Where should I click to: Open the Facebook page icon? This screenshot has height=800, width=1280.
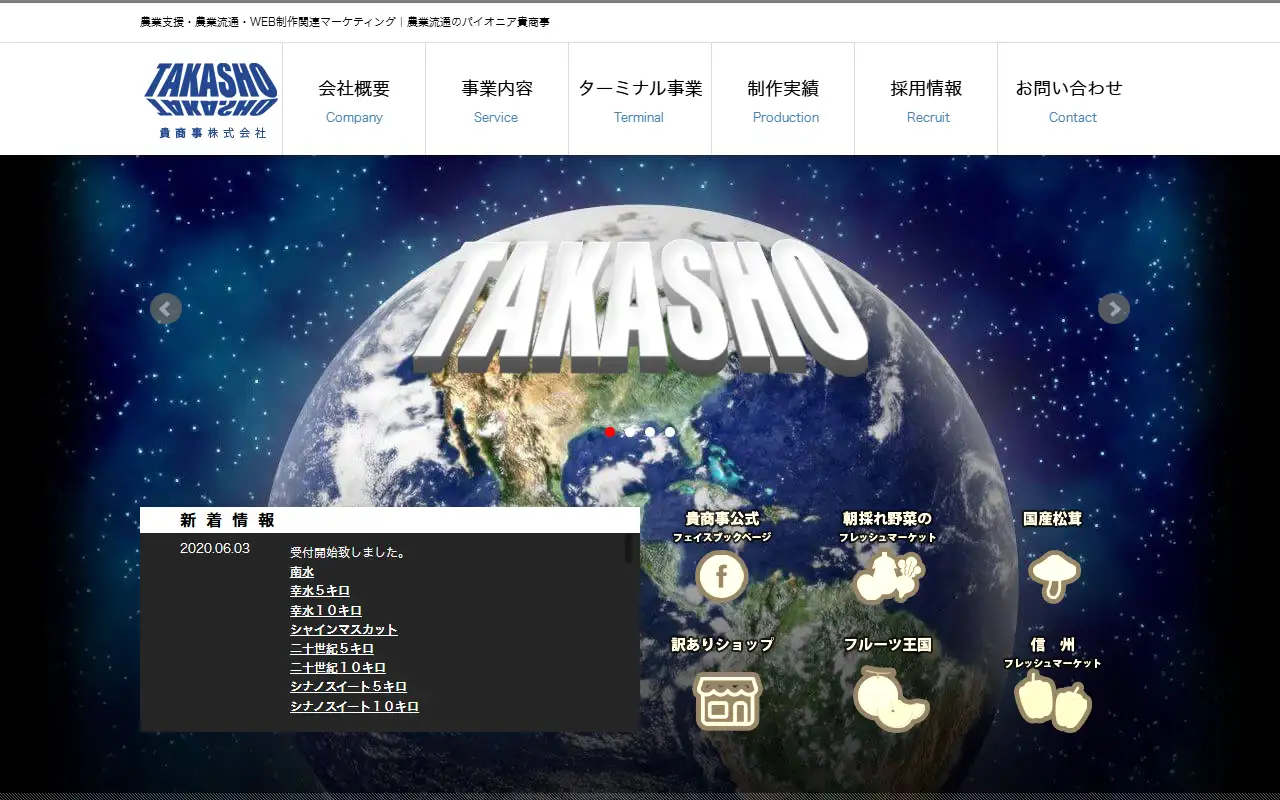[x=722, y=576]
